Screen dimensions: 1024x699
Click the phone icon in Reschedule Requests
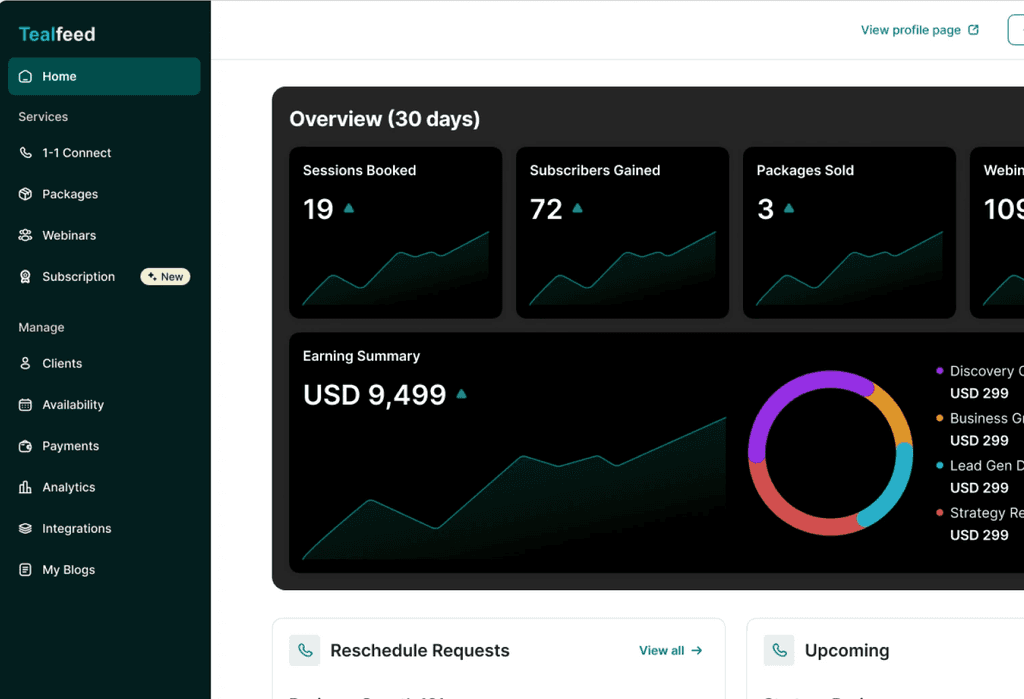305,650
